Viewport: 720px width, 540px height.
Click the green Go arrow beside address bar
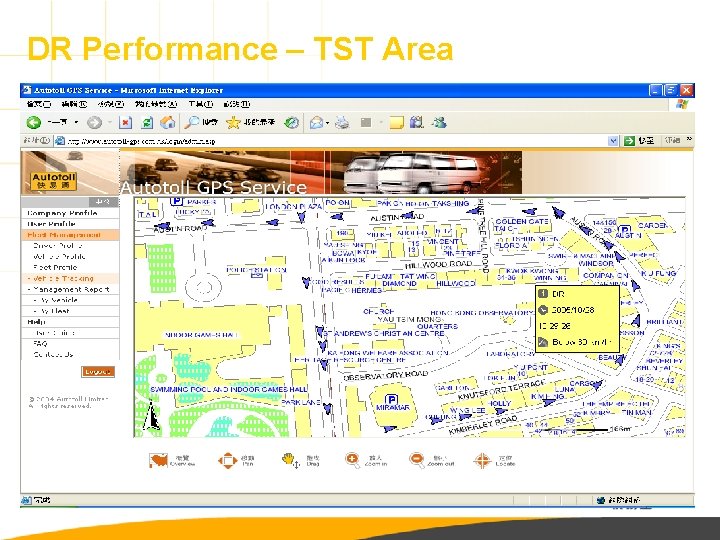pyautogui.click(x=629, y=141)
